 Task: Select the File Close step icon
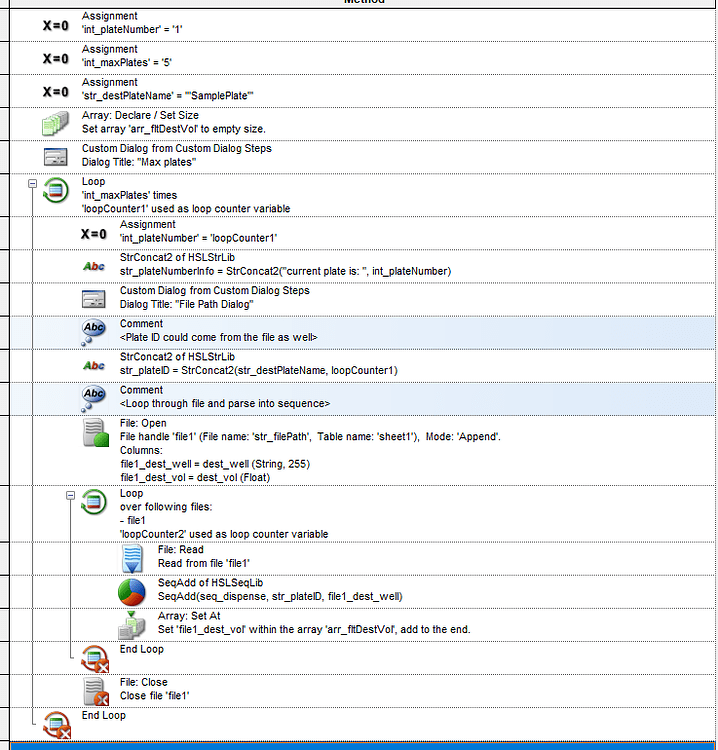(96, 692)
